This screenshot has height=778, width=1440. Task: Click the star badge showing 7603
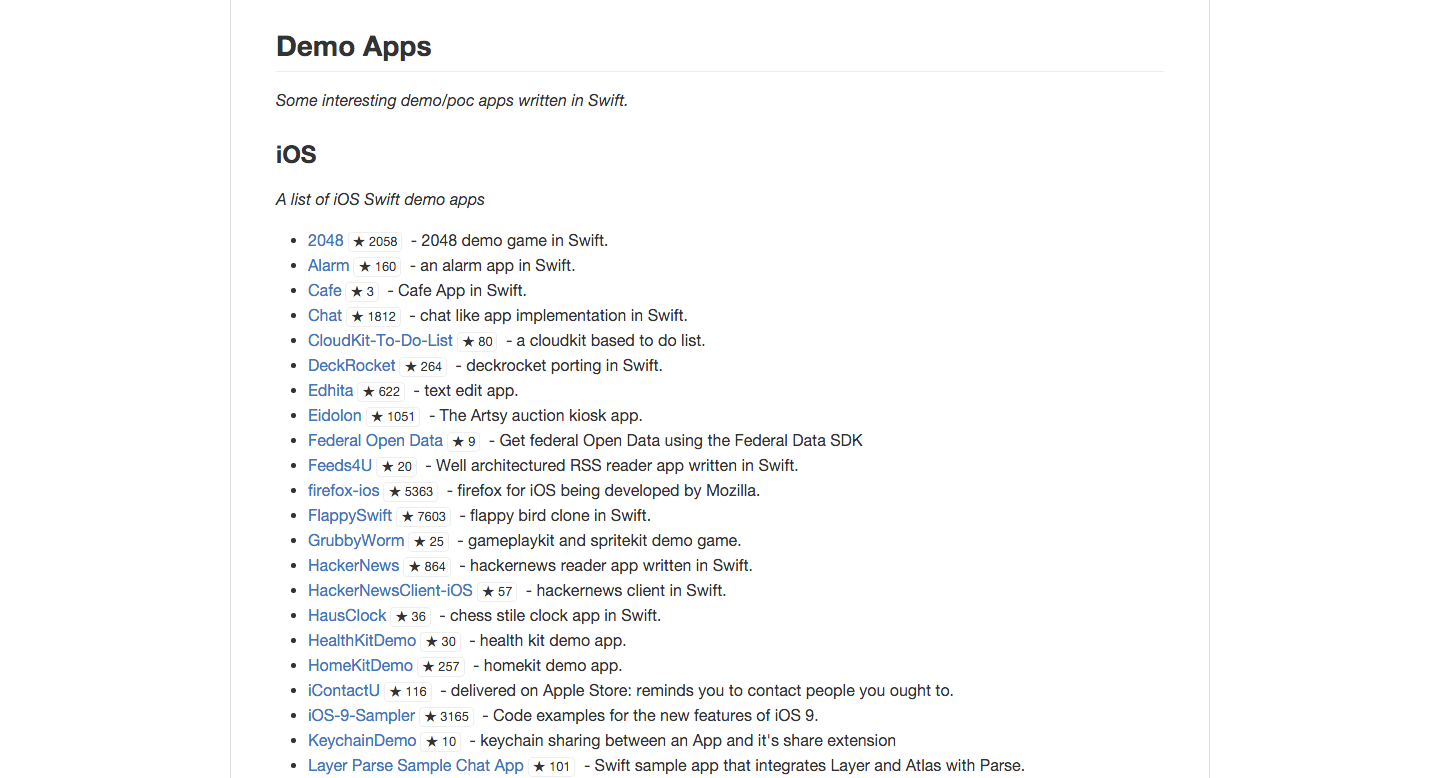424,516
